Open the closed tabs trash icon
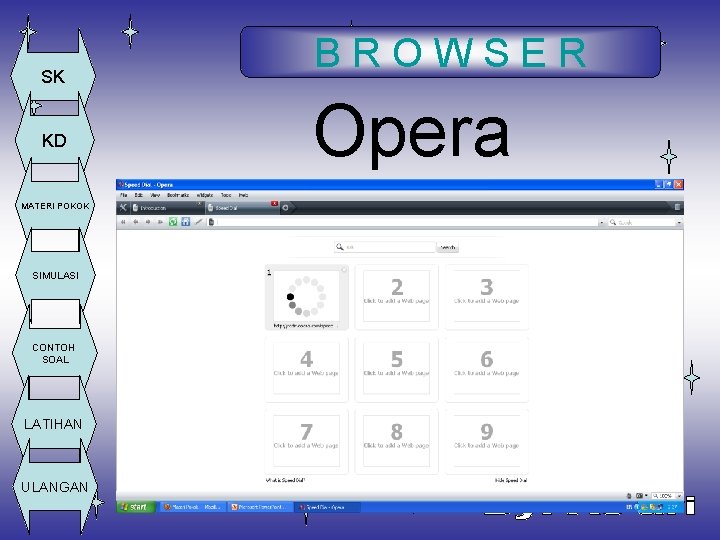 coord(677,207)
